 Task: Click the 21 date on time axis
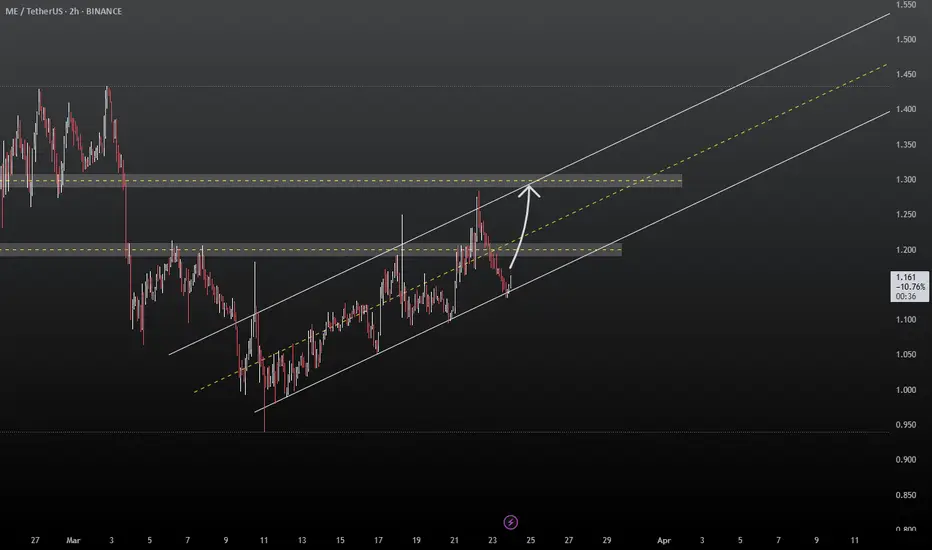[454, 540]
